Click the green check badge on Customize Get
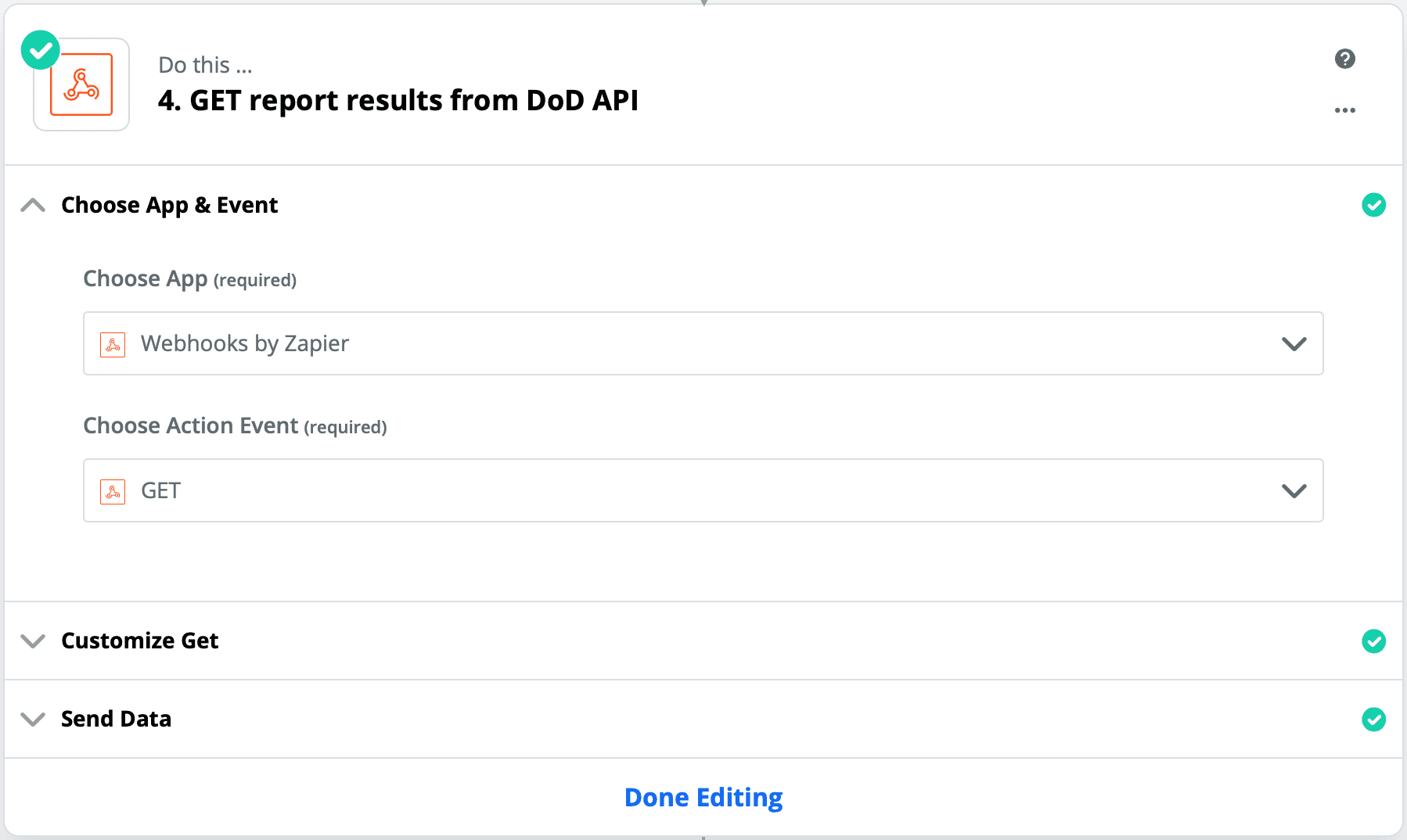Viewport: 1407px width, 840px height. (1374, 641)
